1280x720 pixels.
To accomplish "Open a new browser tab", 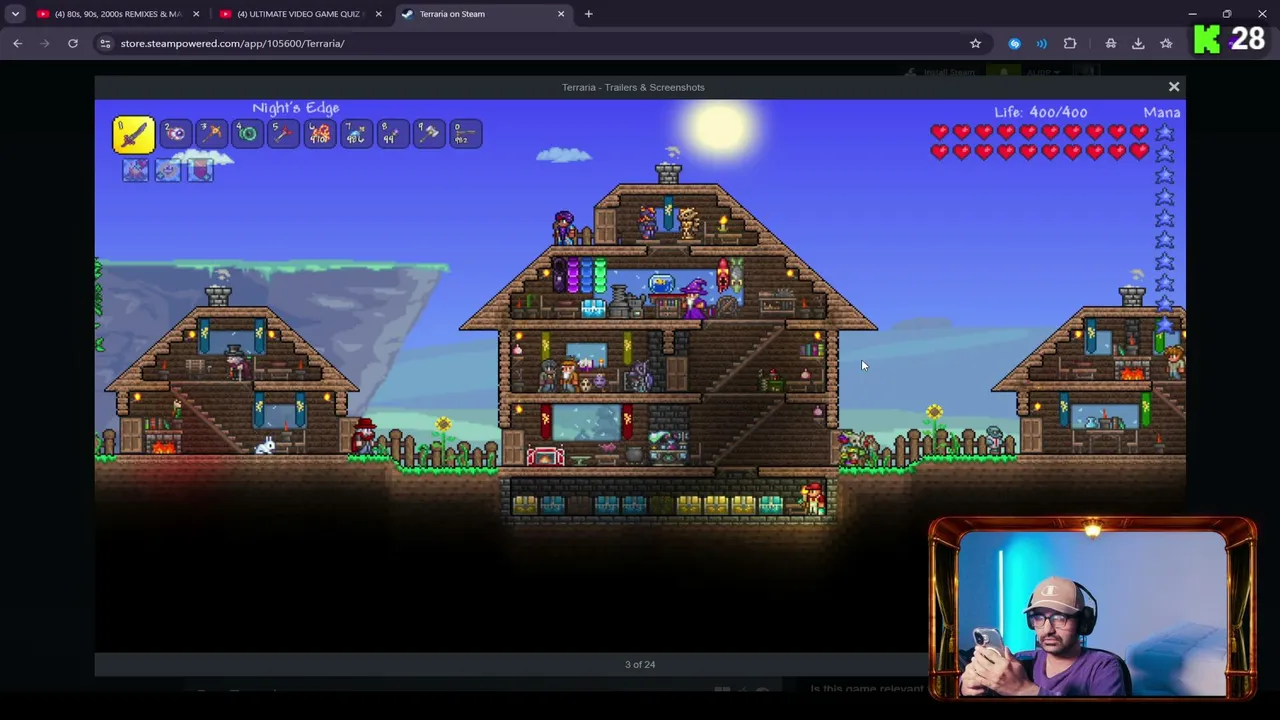I will [x=588, y=14].
